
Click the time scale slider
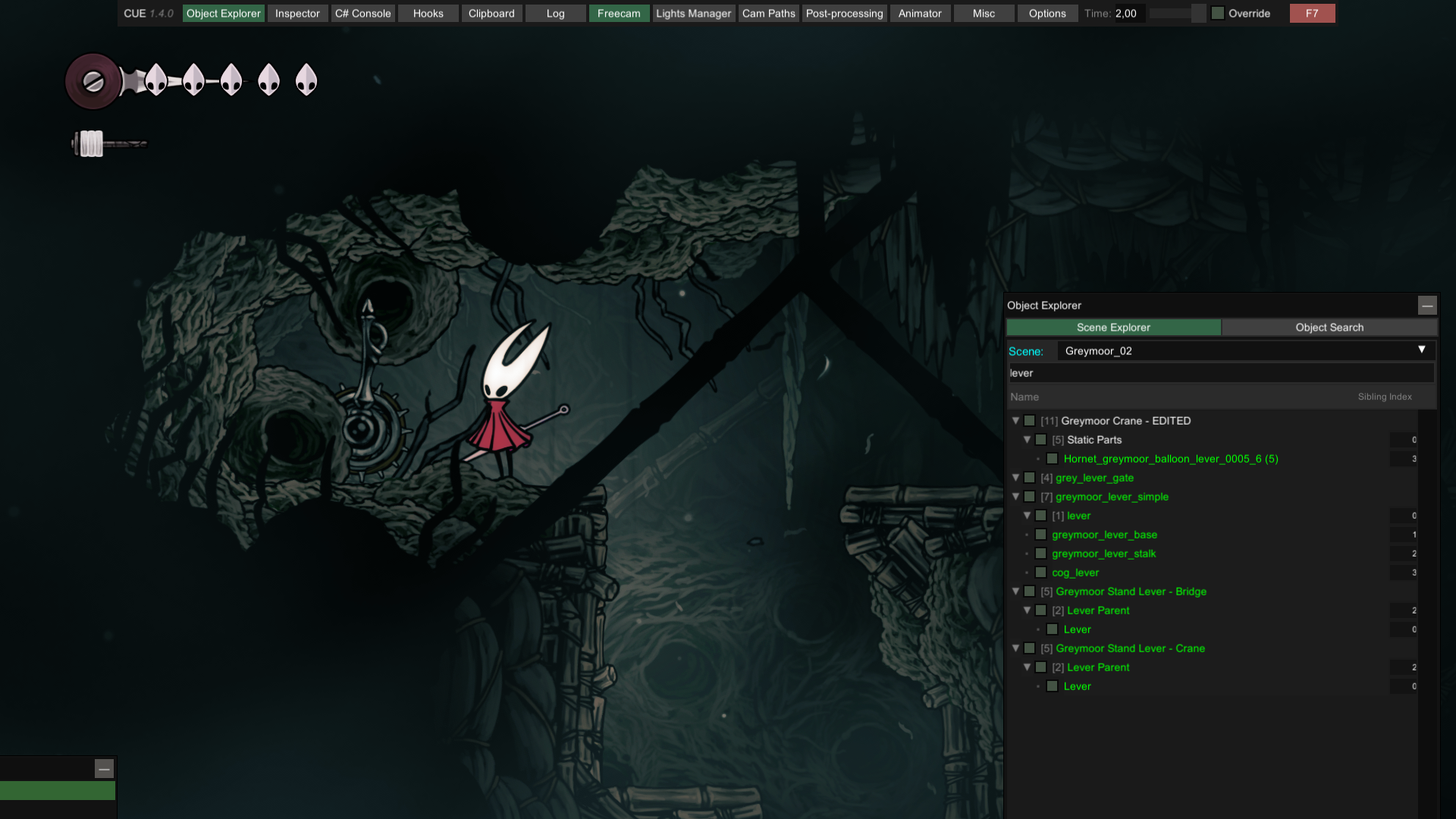(x=1177, y=14)
